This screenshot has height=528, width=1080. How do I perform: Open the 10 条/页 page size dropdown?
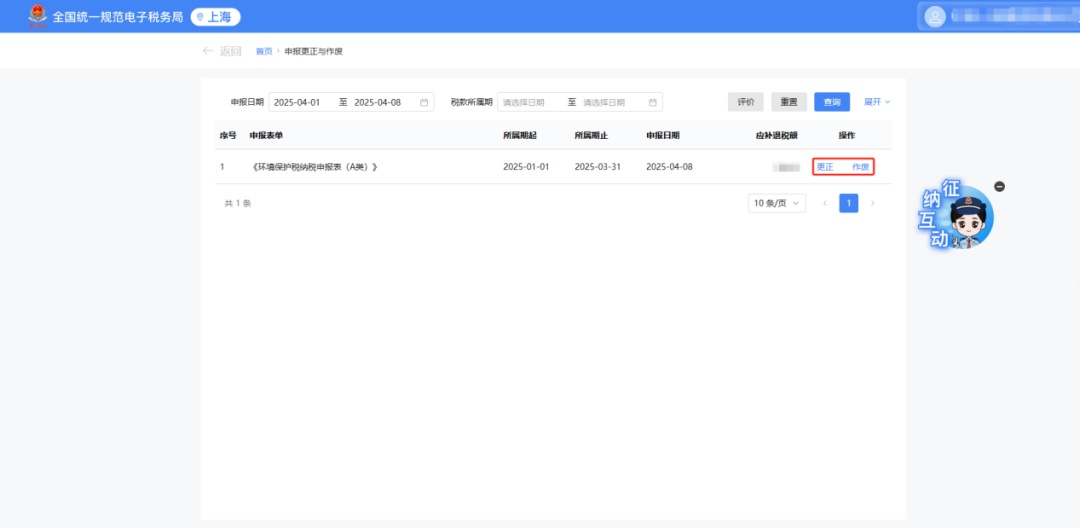777,203
